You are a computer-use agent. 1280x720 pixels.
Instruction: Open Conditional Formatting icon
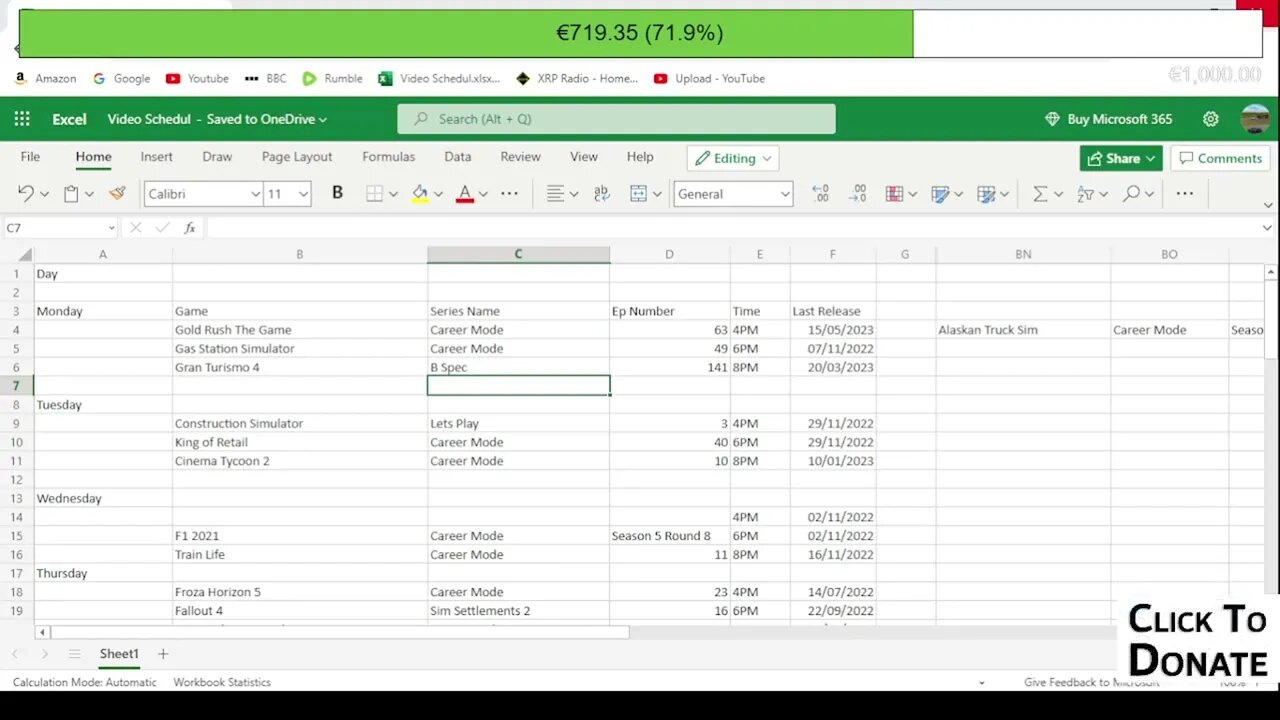point(894,194)
